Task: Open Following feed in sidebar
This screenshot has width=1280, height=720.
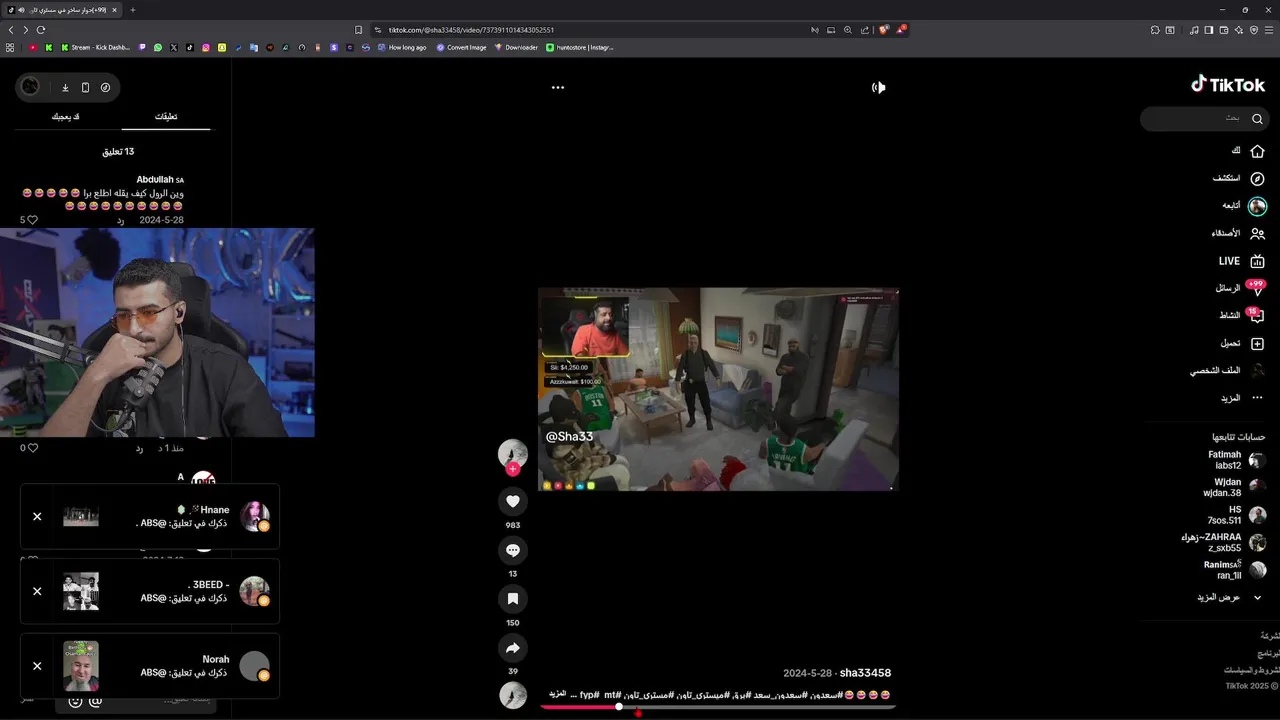Action: [x=1244, y=205]
